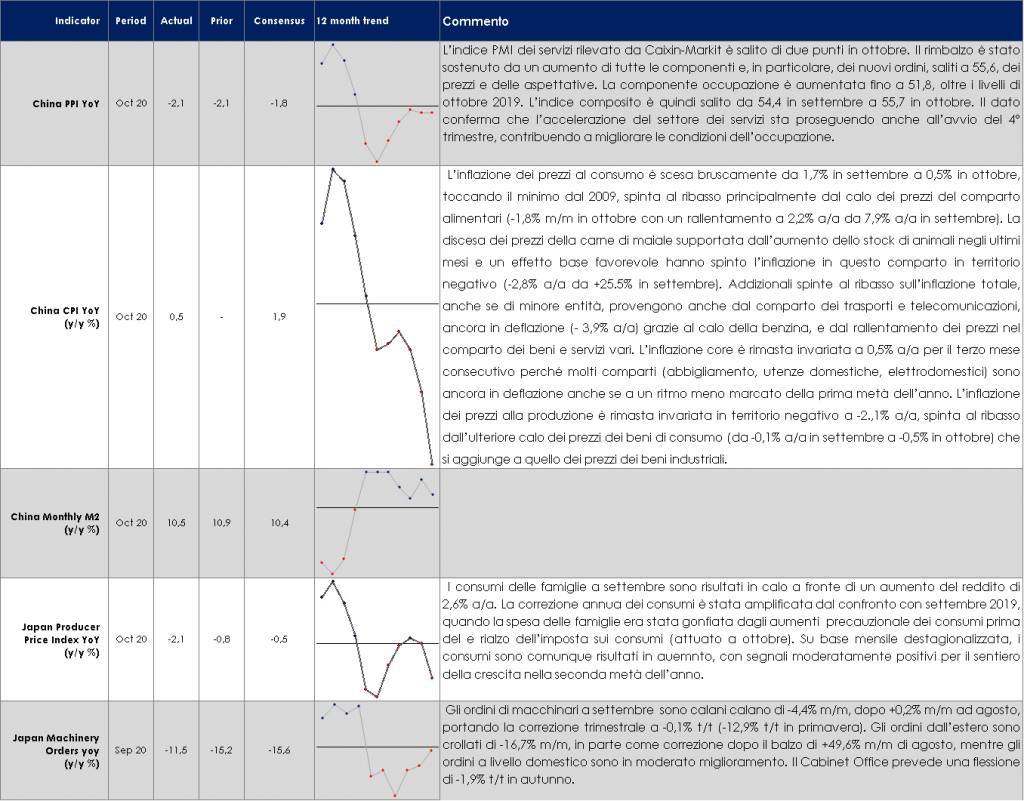Screen dimensions: 1024x801
Task: Select the Period column header
Action: (130, 21)
